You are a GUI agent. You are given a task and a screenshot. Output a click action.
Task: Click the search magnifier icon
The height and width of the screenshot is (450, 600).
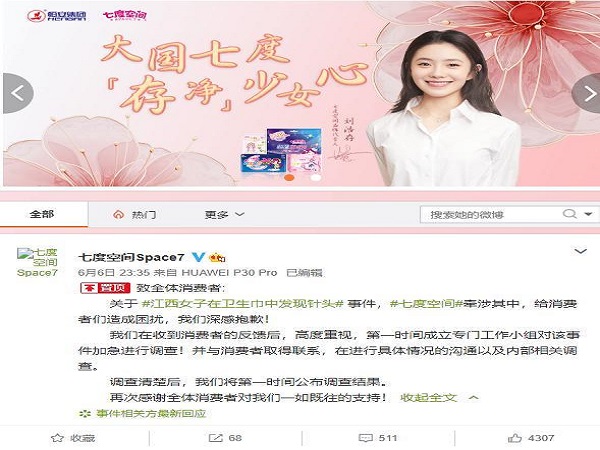tap(569, 214)
